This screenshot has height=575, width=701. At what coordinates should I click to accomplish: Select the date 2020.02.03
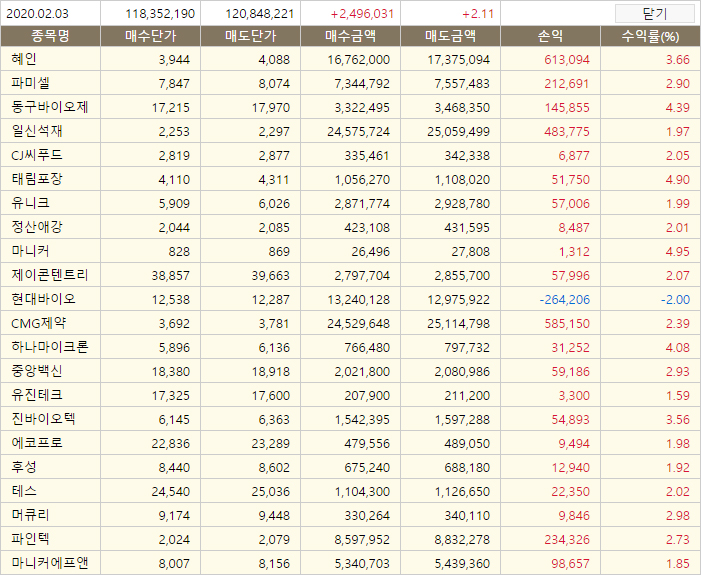click(38, 14)
